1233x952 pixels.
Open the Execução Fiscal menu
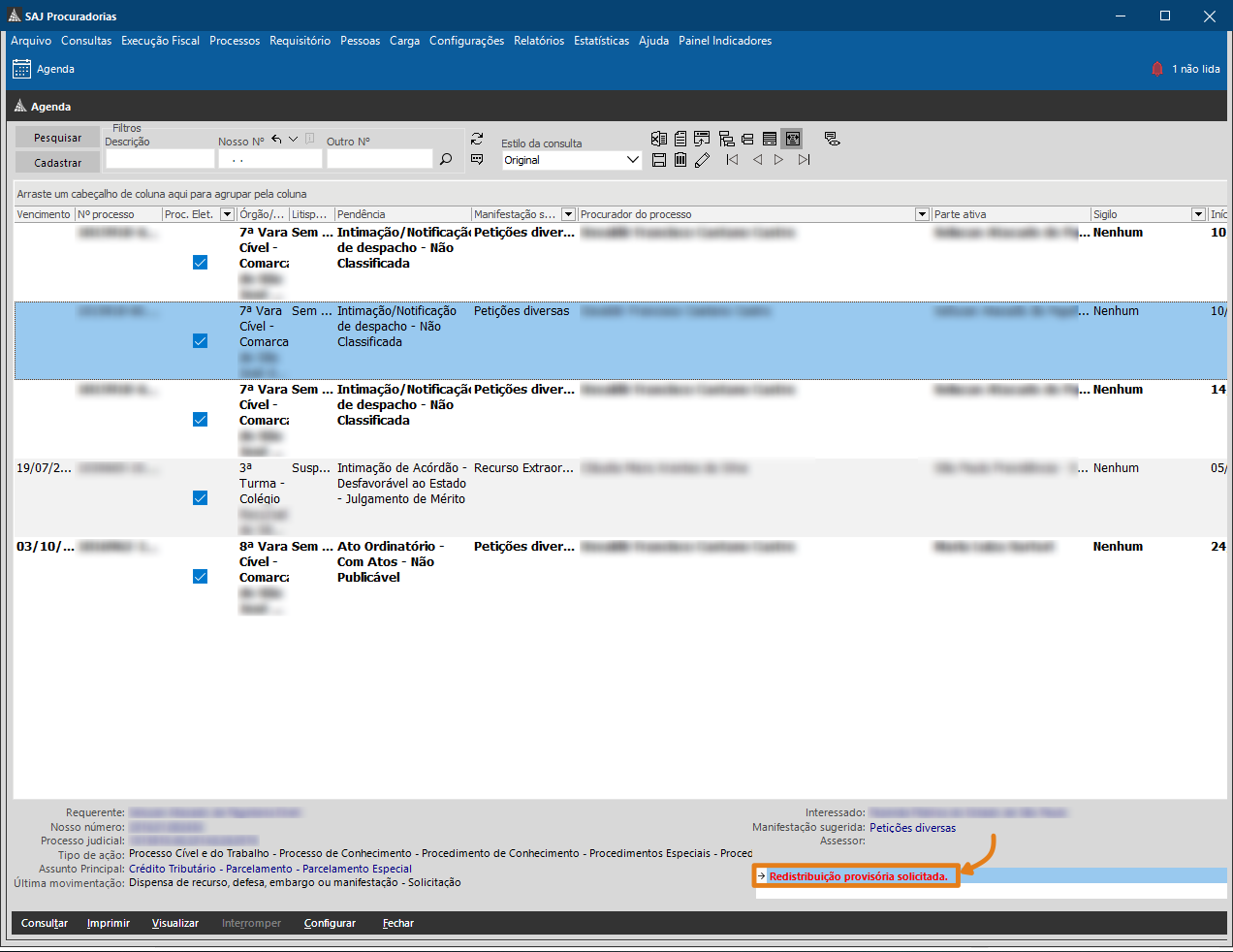(160, 41)
